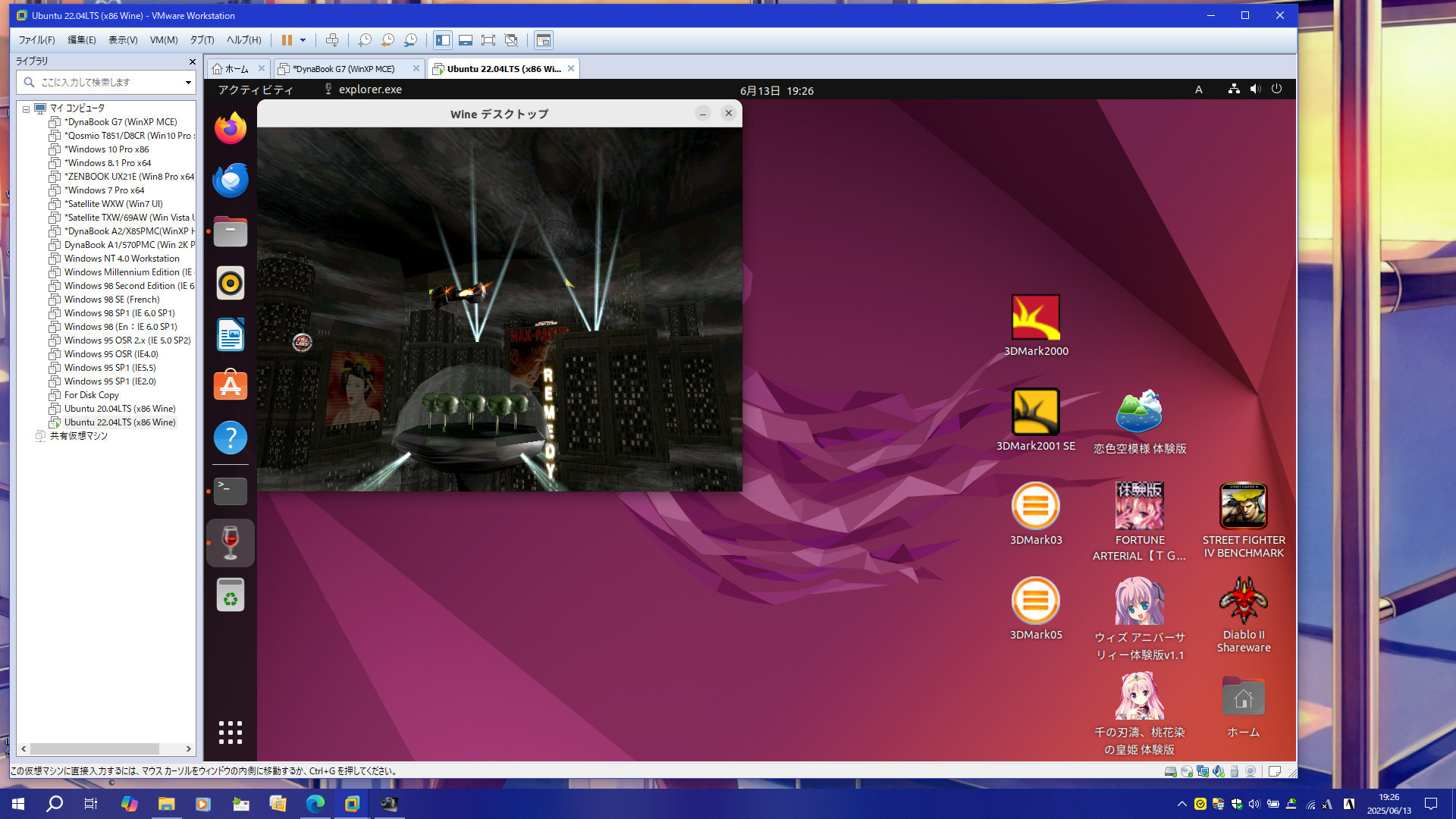Open the power options dropdown arrow
The height and width of the screenshot is (819, 1456).
[303, 40]
